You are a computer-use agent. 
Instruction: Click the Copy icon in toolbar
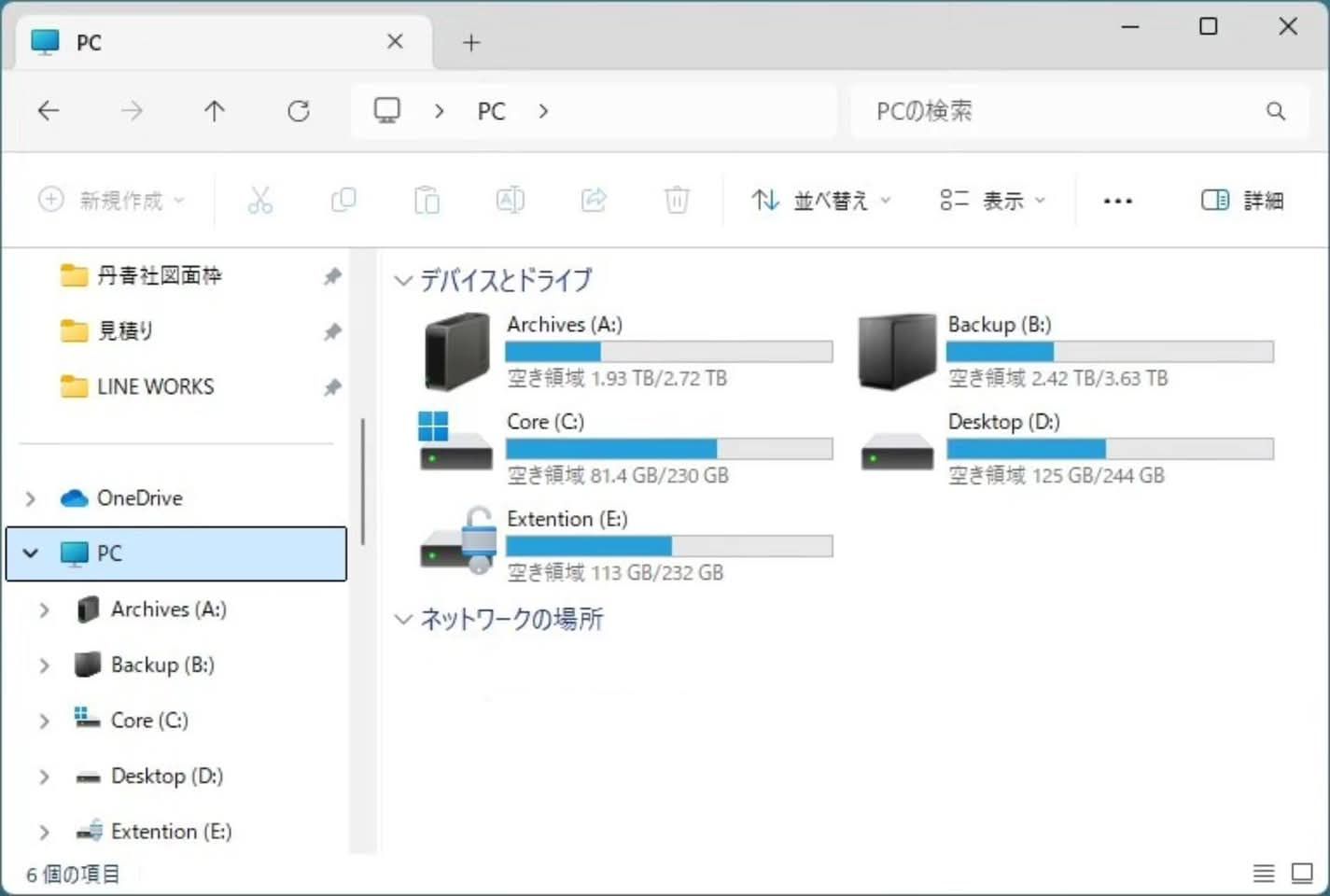[x=343, y=200]
